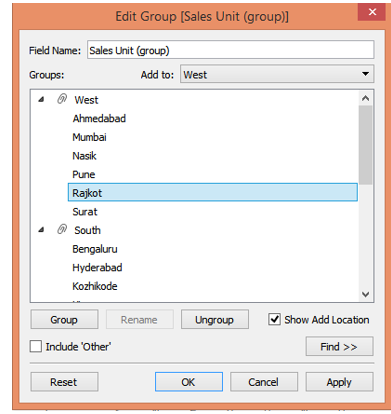Viewport: 391px width, 414px height.
Task: Click the scroll down arrow in groups list
Action: click(365, 294)
